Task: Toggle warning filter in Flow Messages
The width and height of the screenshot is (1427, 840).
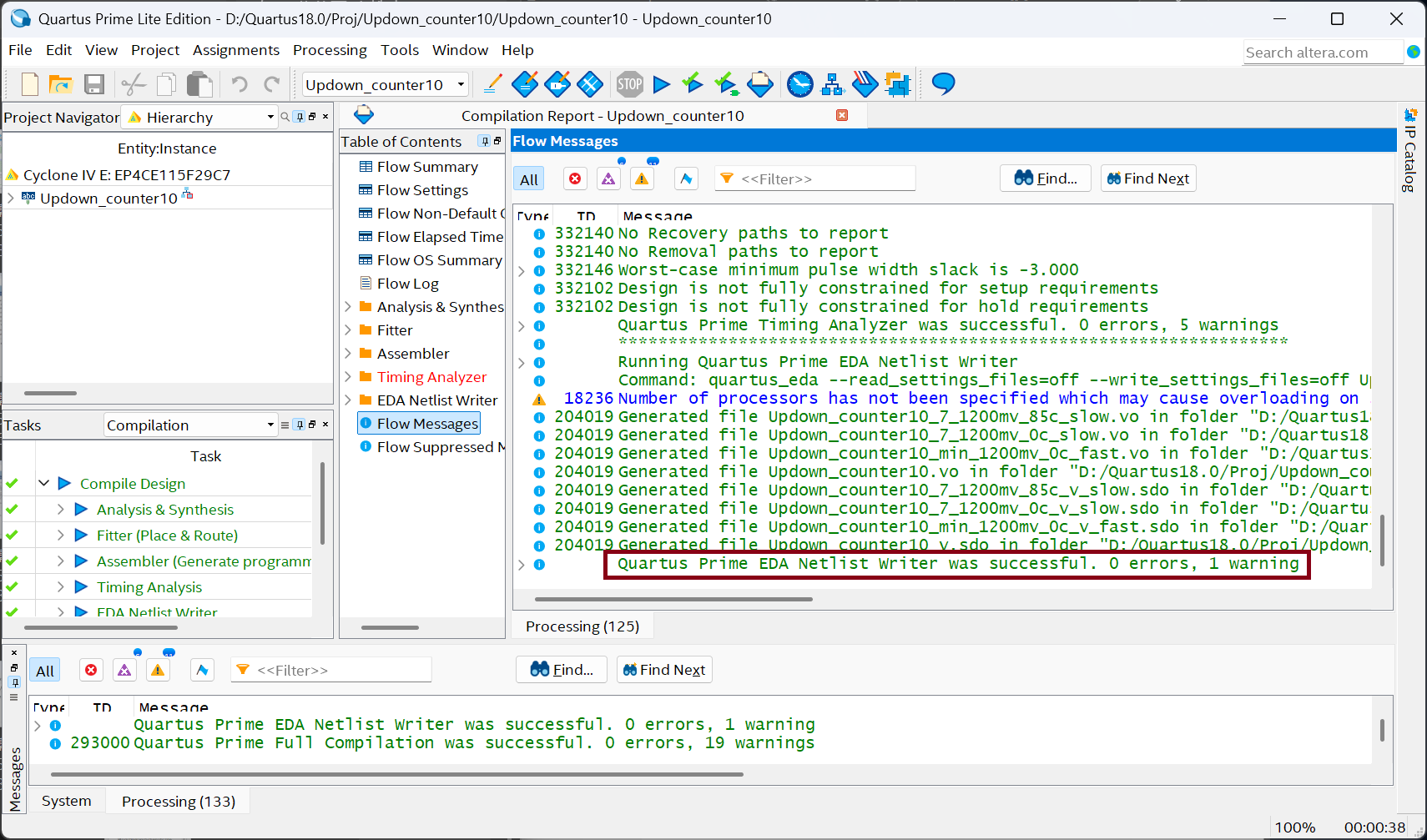Action: [642, 179]
